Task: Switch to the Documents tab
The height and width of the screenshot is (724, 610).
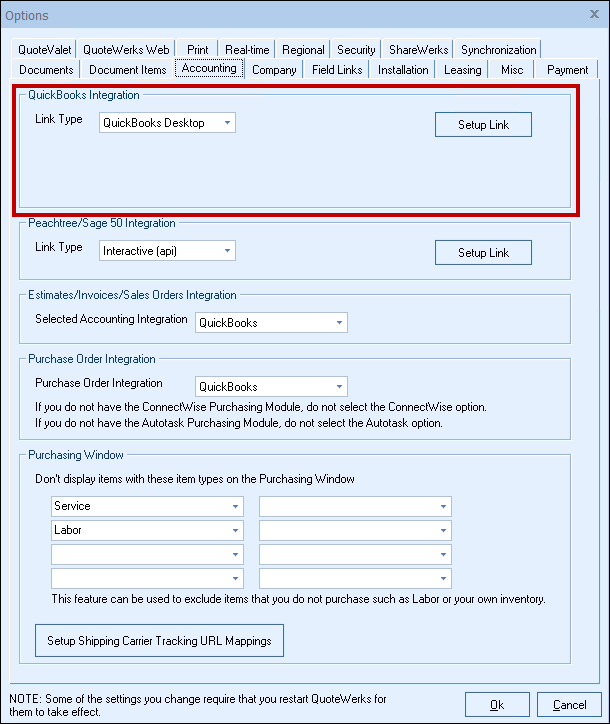Action: pos(46,70)
